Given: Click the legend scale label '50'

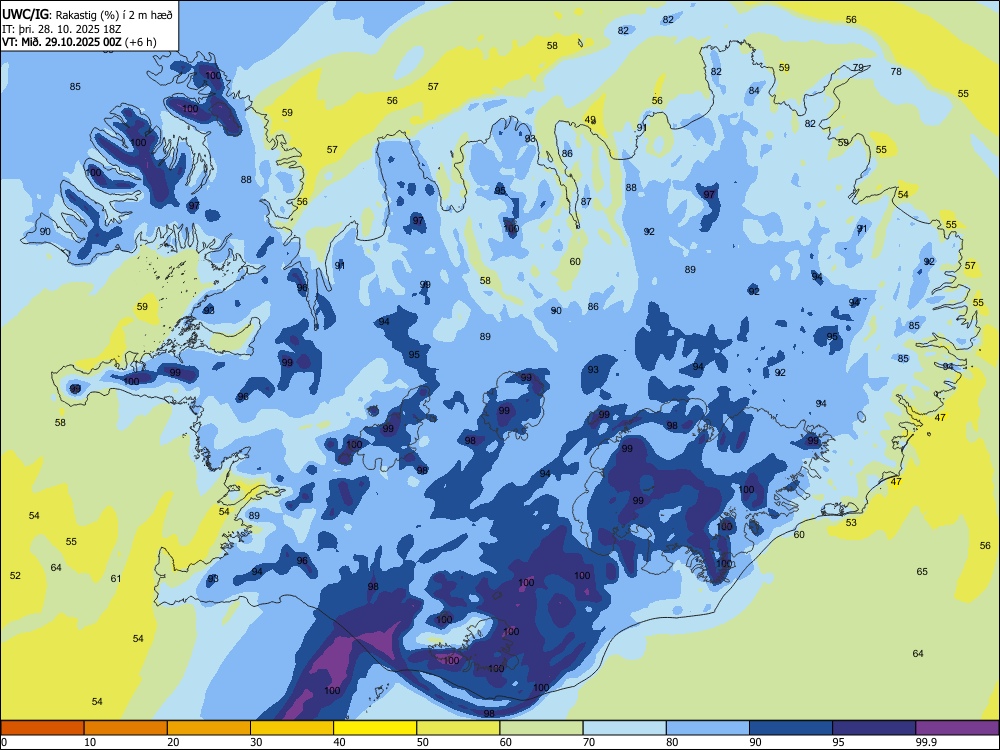Looking at the screenshot, I should [x=422, y=742].
